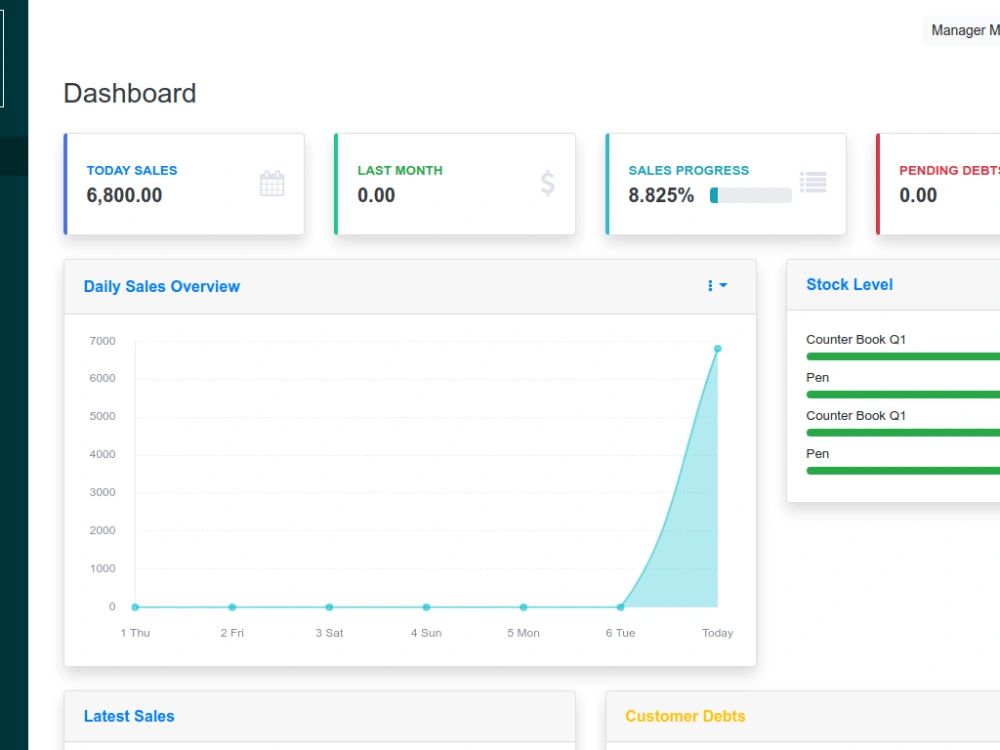Click the Dashboard page heading
The image size is (1000, 750).
tap(129, 93)
